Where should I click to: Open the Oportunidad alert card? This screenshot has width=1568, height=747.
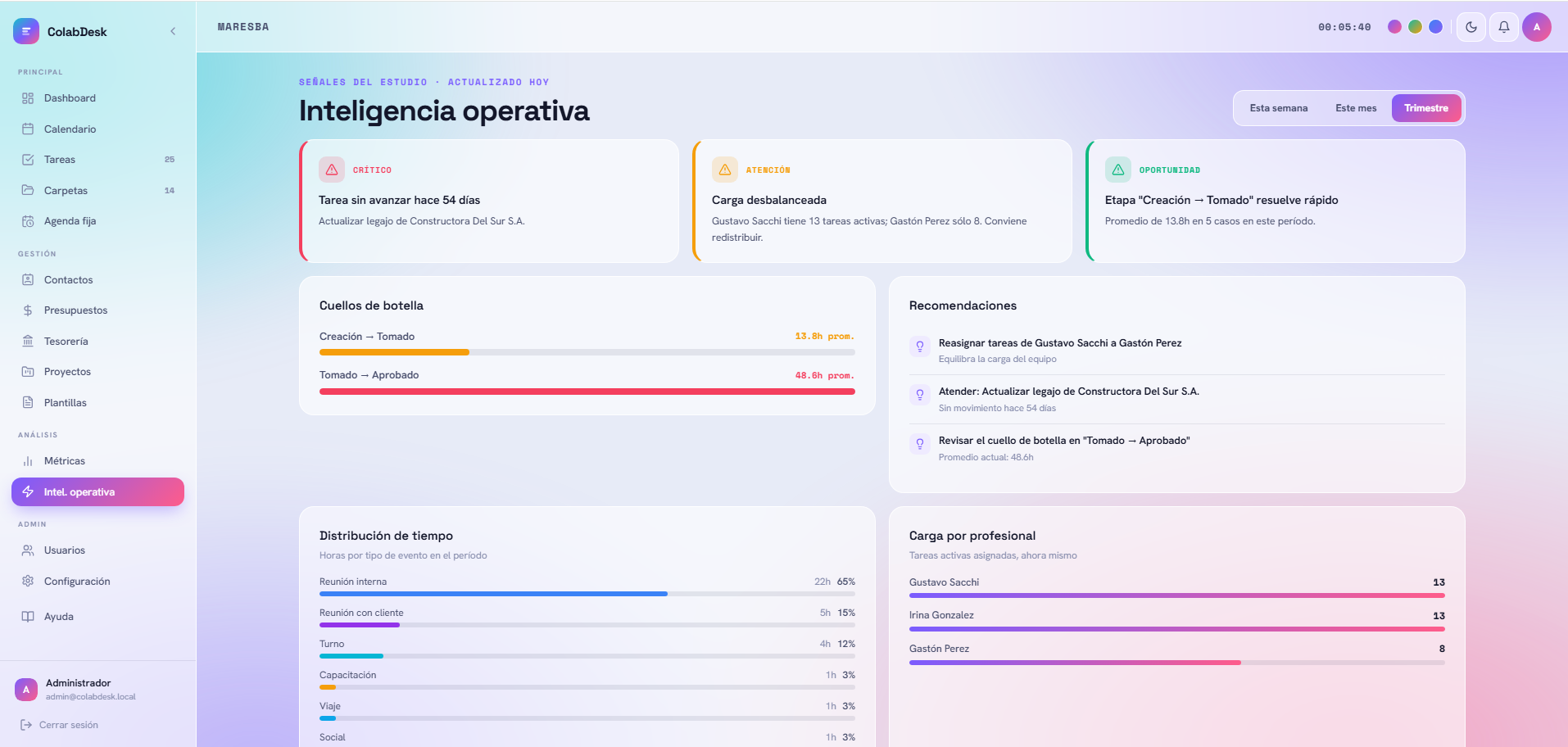point(1276,201)
